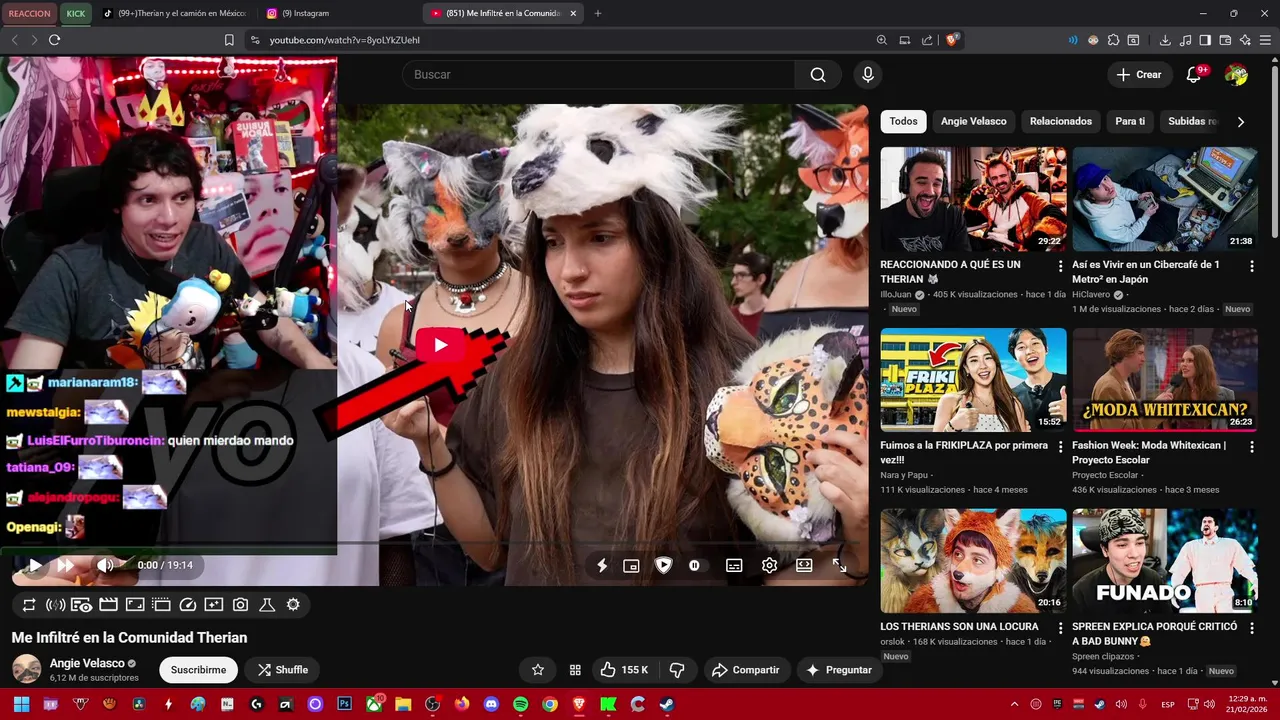Switch to the TikTok Therian tab
Viewport: 1280px width, 720px height.
pos(174,13)
